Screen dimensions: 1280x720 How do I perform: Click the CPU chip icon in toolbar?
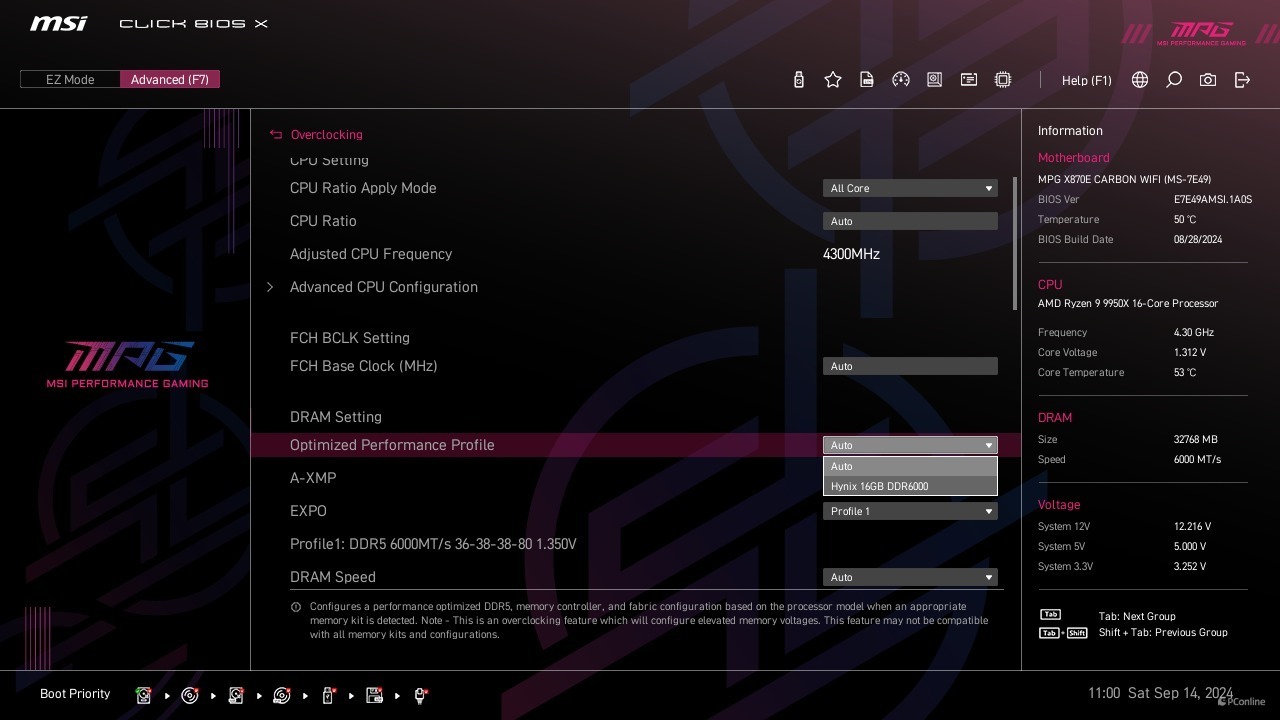[1003, 80]
